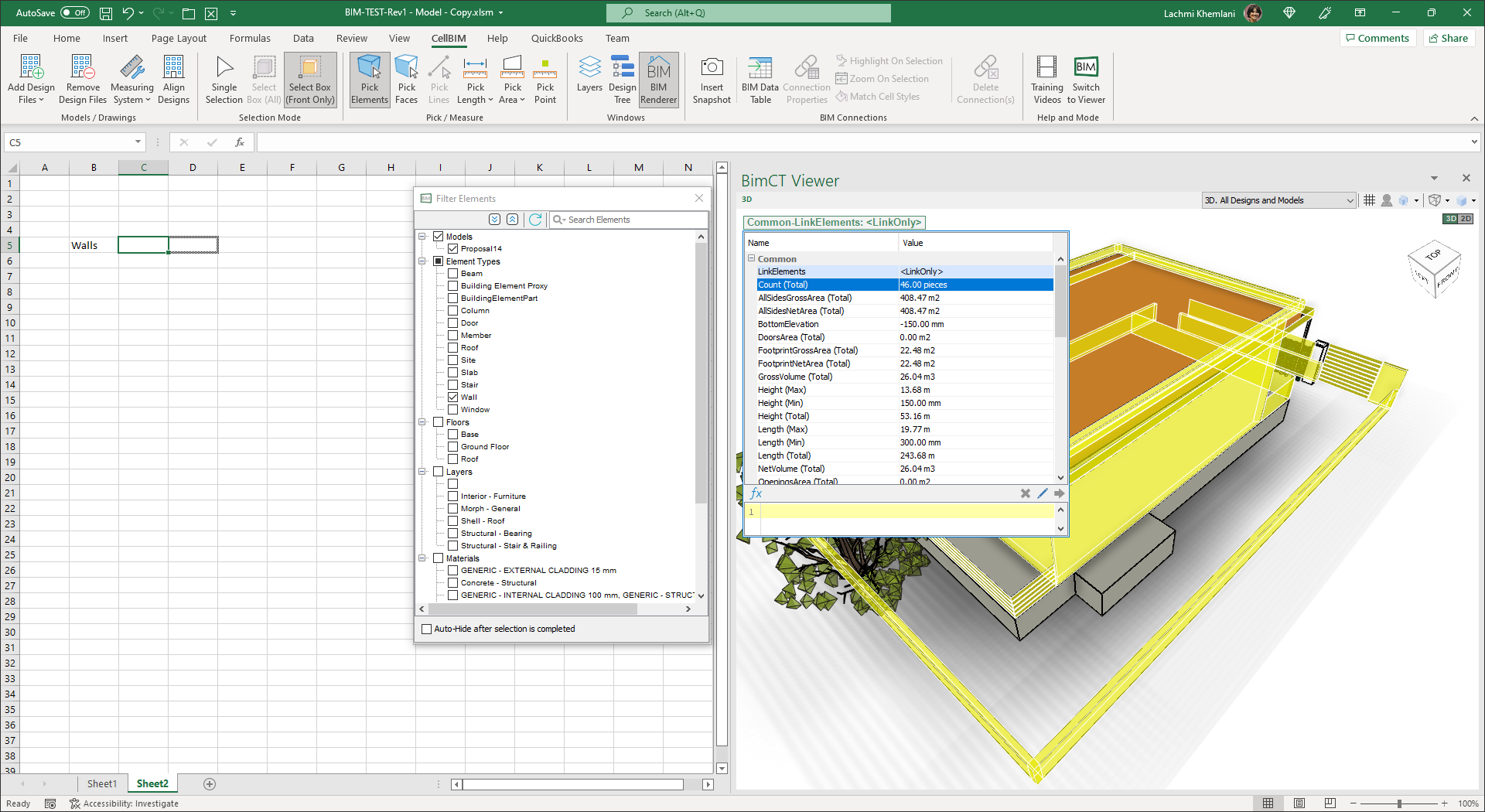The width and height of the screenshot is (1485, 812).
Task: Click the Comments button
Action: [1377, 39]
